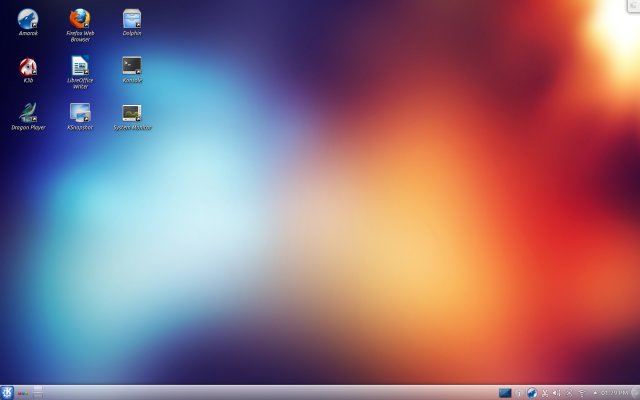Expand hidden system tray icons arrow
This screenshot has width=640, height=400.
pyautogui.click(x=595, y=393)
